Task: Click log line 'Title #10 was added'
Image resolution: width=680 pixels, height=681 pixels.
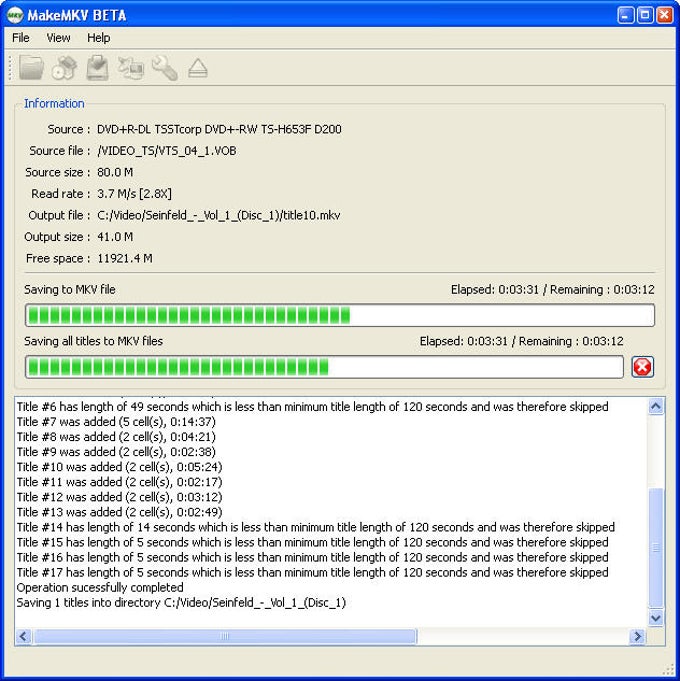Action: point(119,467)
